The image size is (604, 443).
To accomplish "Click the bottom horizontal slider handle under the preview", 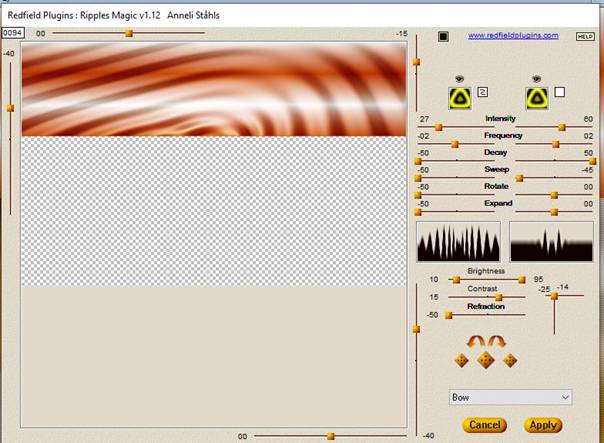I will pyautogui.click(x=331, y=436).
